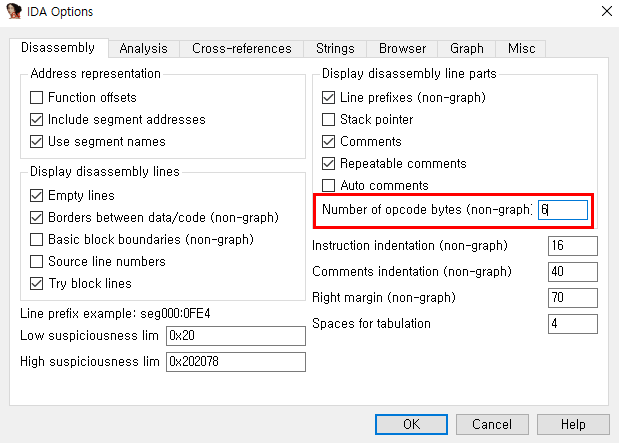Image resolution: width=619 pixels, height=443 pixels.
Task: Toggle Use segment names checkbox
Action: click(x=36, y=141)
